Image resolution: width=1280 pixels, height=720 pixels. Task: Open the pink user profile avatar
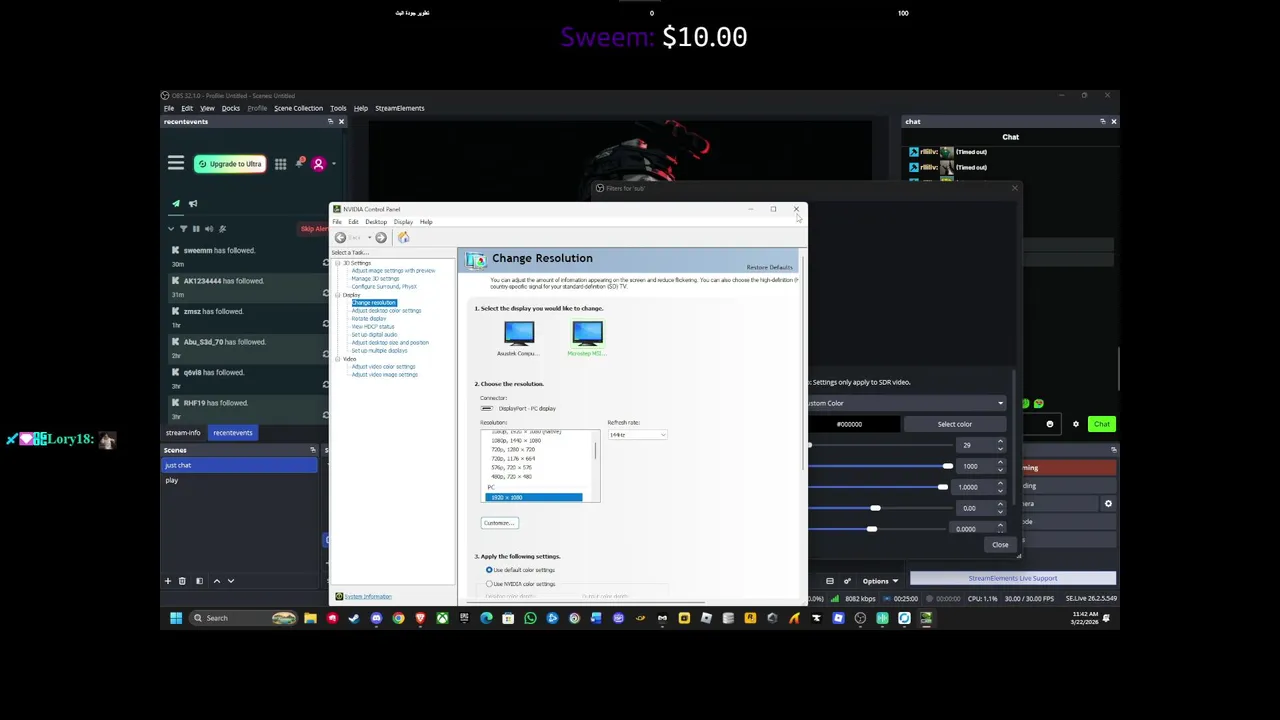coord(318,164)
